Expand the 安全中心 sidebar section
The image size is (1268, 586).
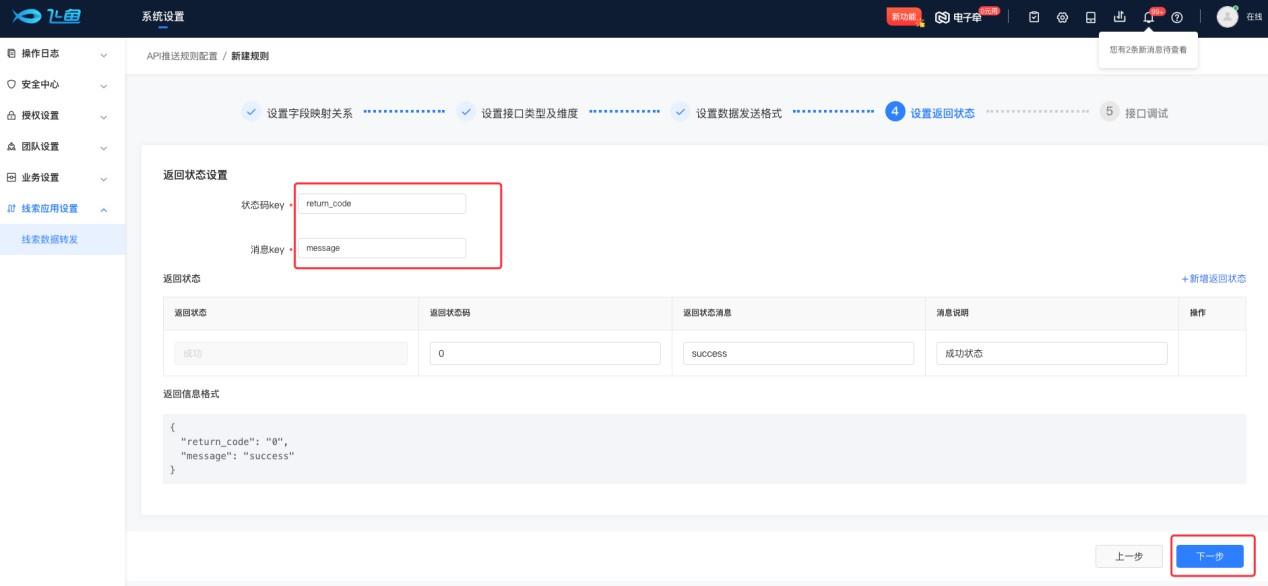(62, 84)
